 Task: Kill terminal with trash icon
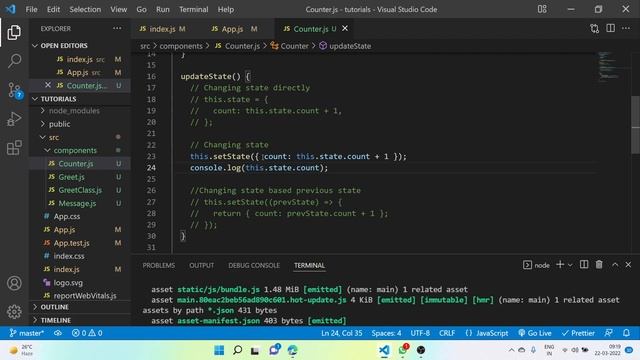pyautogui.click(x=599, y=265)
